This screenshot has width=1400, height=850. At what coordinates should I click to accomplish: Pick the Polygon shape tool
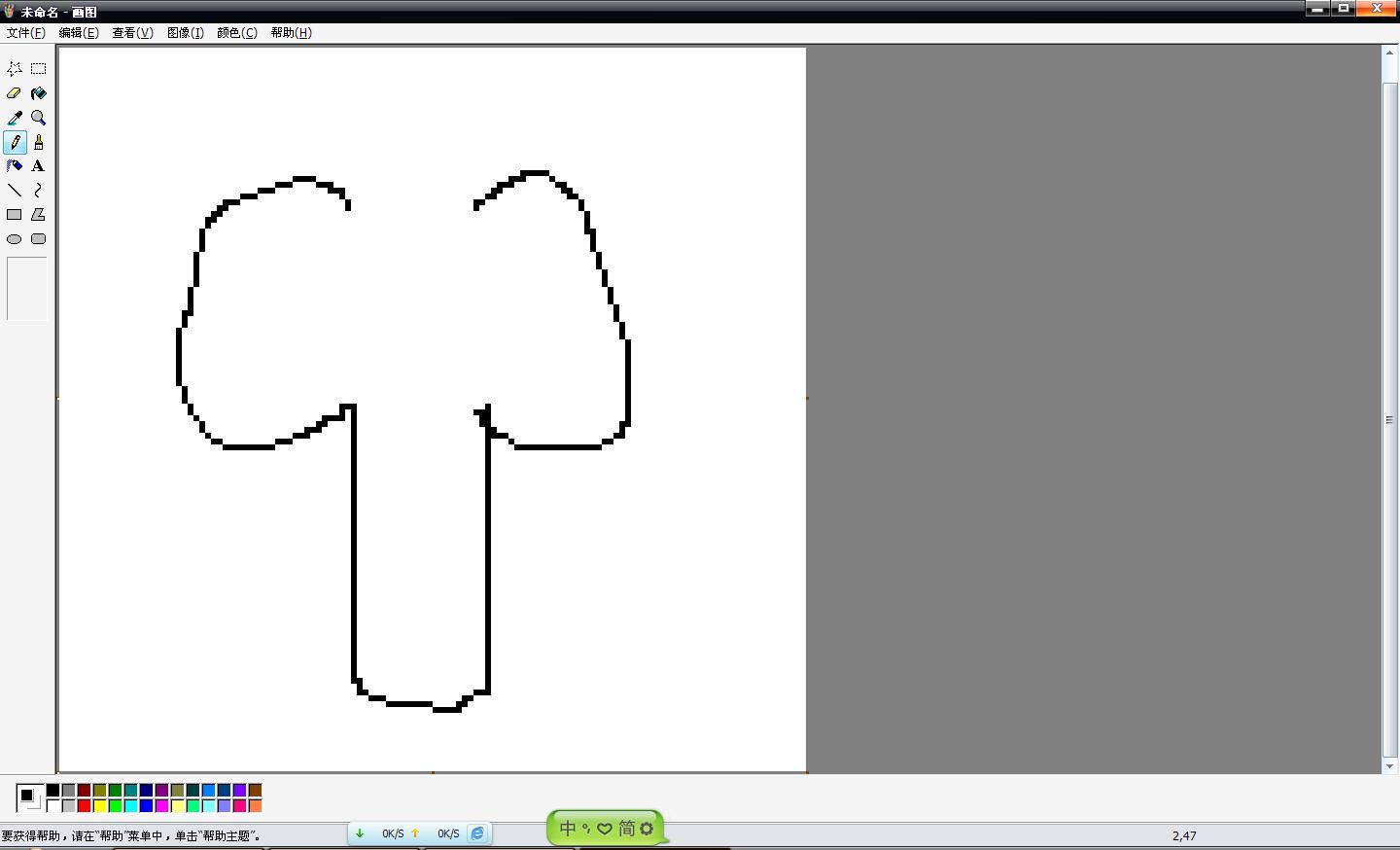pos(39,215)
